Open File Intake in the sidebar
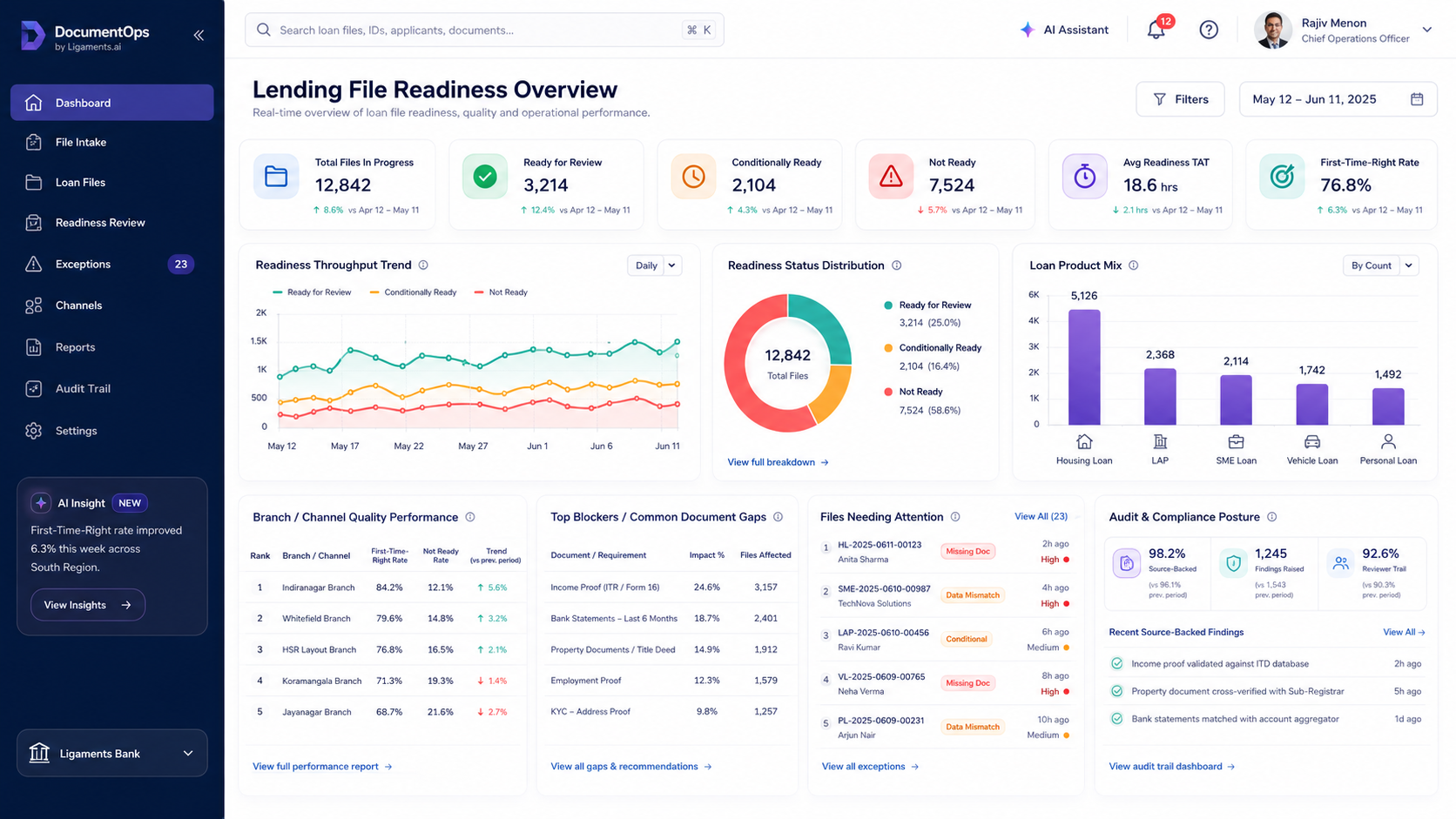The width and height of the screenshot is (1456, 819). 112,142
